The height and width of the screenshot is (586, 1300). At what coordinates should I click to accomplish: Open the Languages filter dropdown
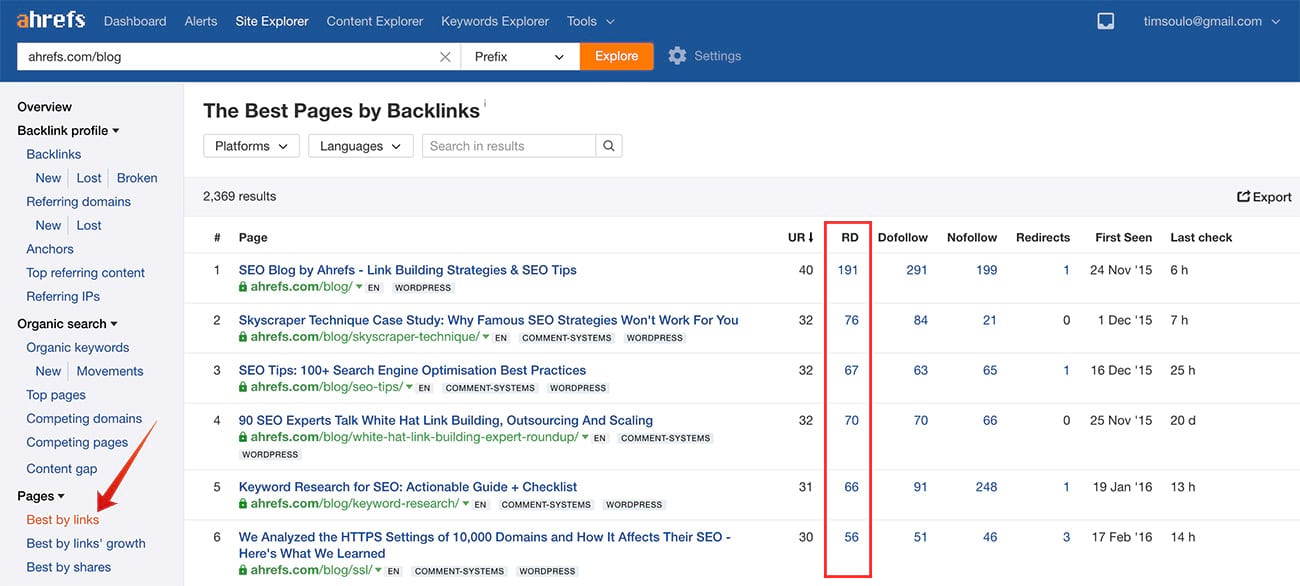360,146
